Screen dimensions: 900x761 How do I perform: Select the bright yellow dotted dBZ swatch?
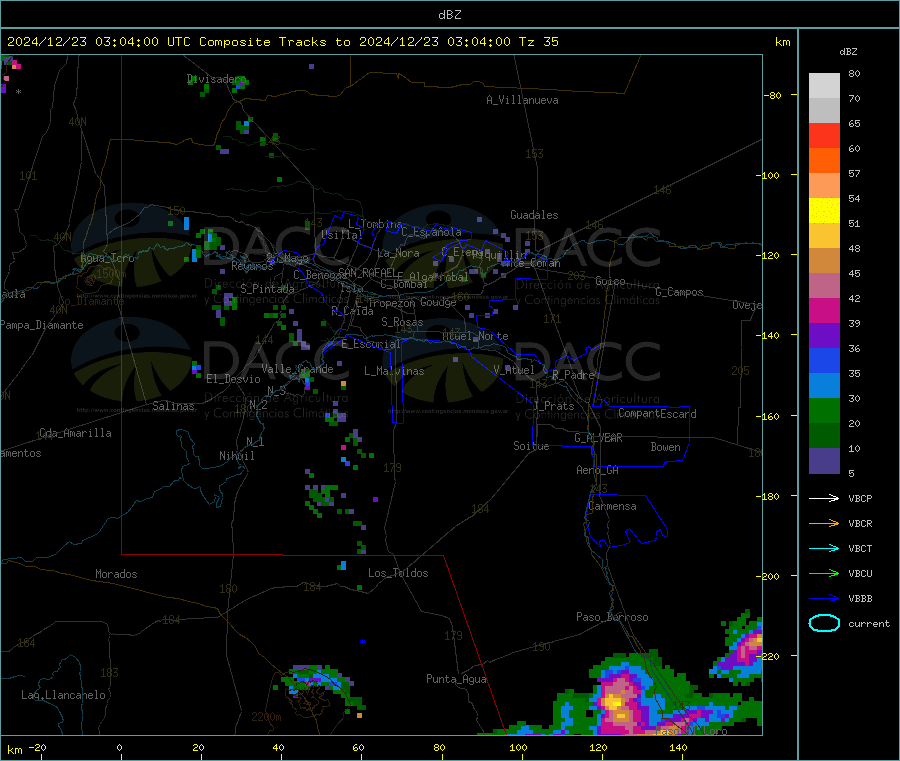[x=824, y=211]
